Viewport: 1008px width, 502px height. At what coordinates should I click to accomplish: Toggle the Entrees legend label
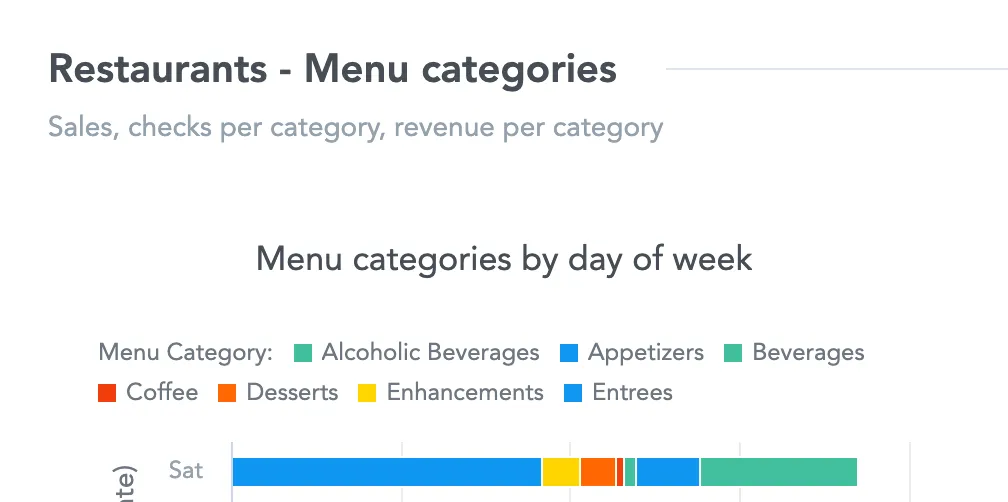632,392
